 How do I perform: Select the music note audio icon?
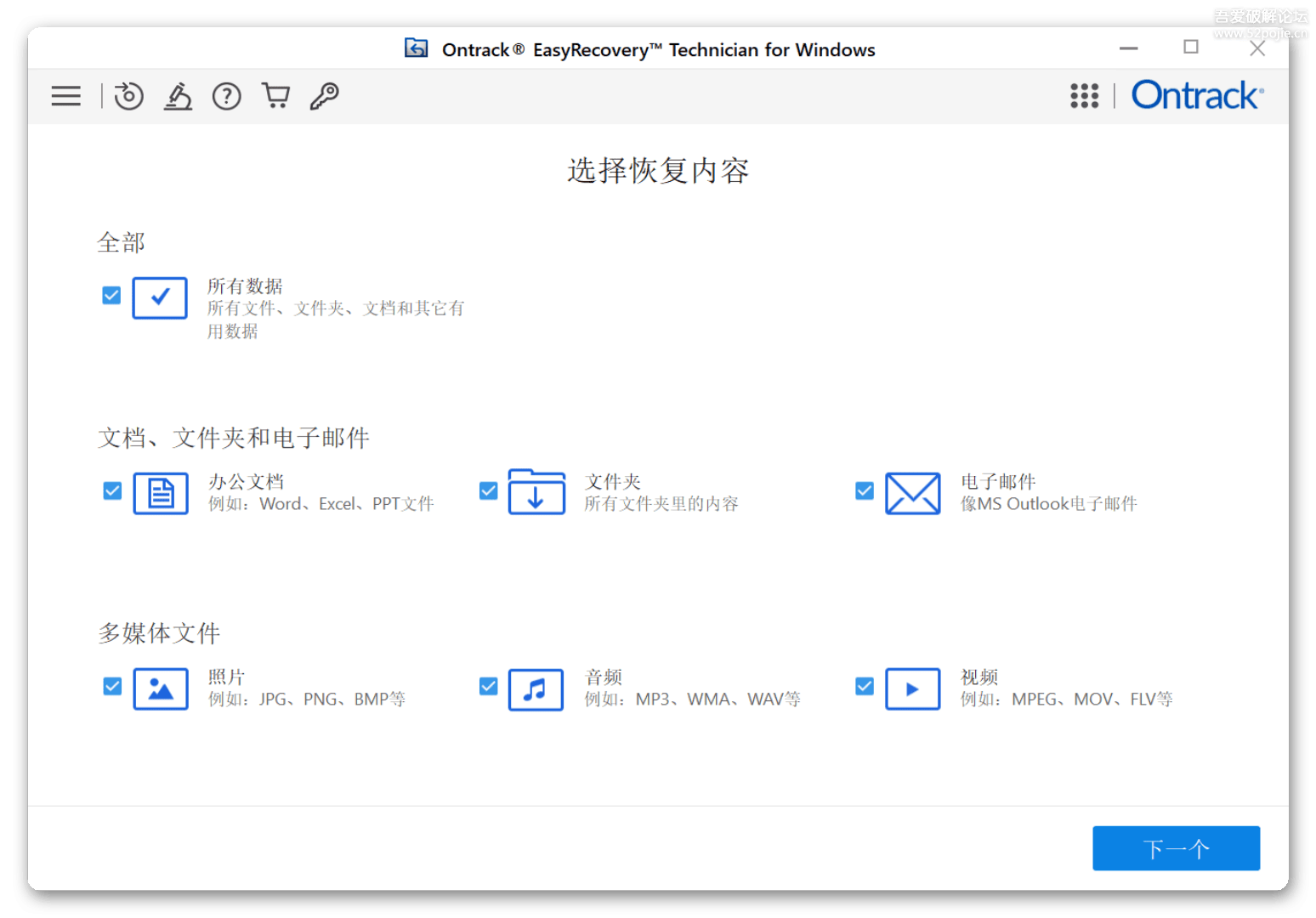click(x=536, y=689)
